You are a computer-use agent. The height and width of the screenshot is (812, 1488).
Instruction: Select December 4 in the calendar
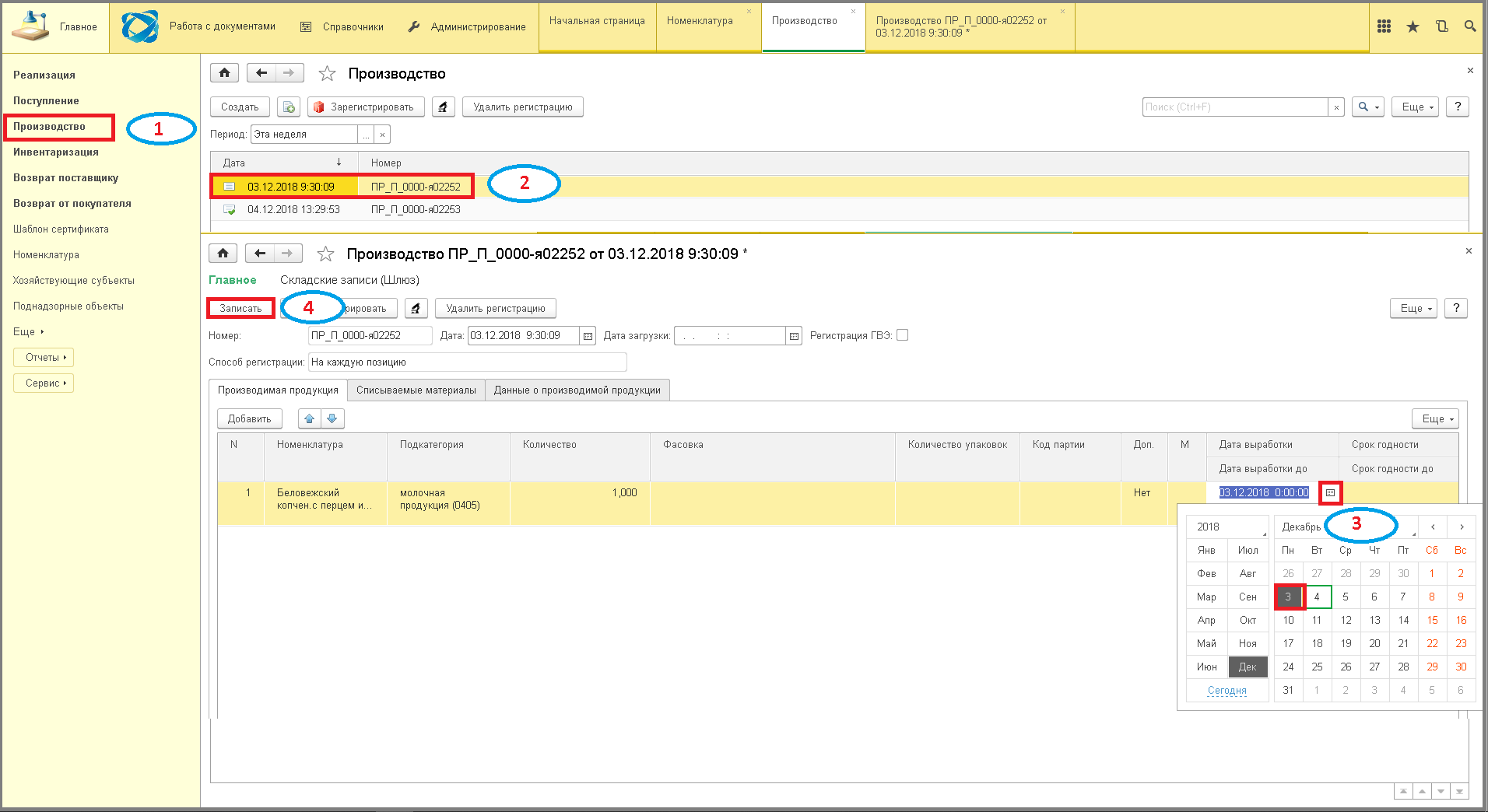[x=1317, y=597]
